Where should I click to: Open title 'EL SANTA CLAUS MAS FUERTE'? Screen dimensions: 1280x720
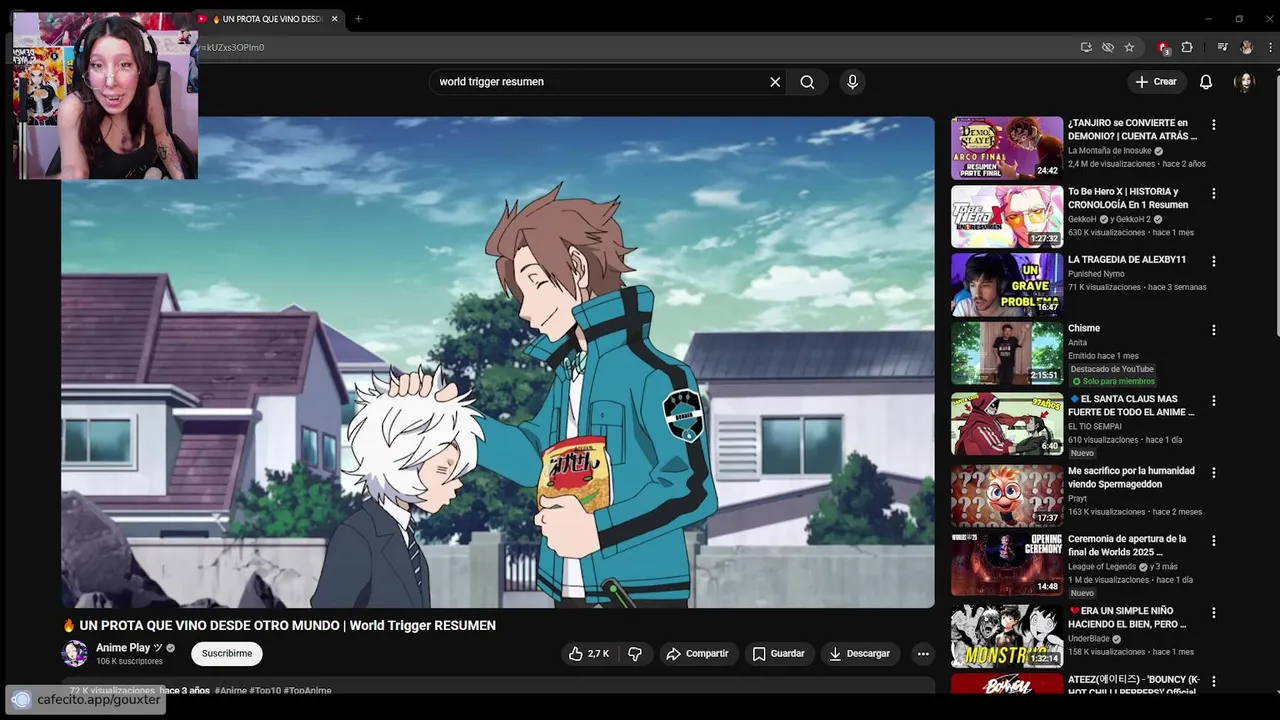click(1131, 405)
